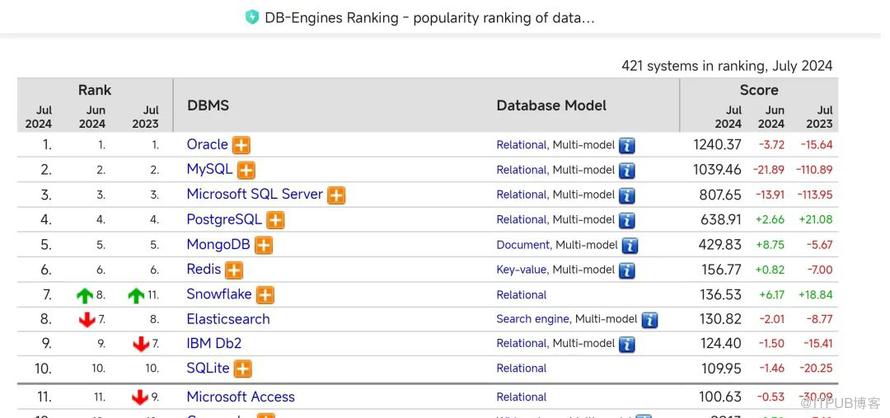The height and width of the screenshot is (418, 890).
Task: Click the orange plus icon beside MySQL
Action: tap(246, 170)
